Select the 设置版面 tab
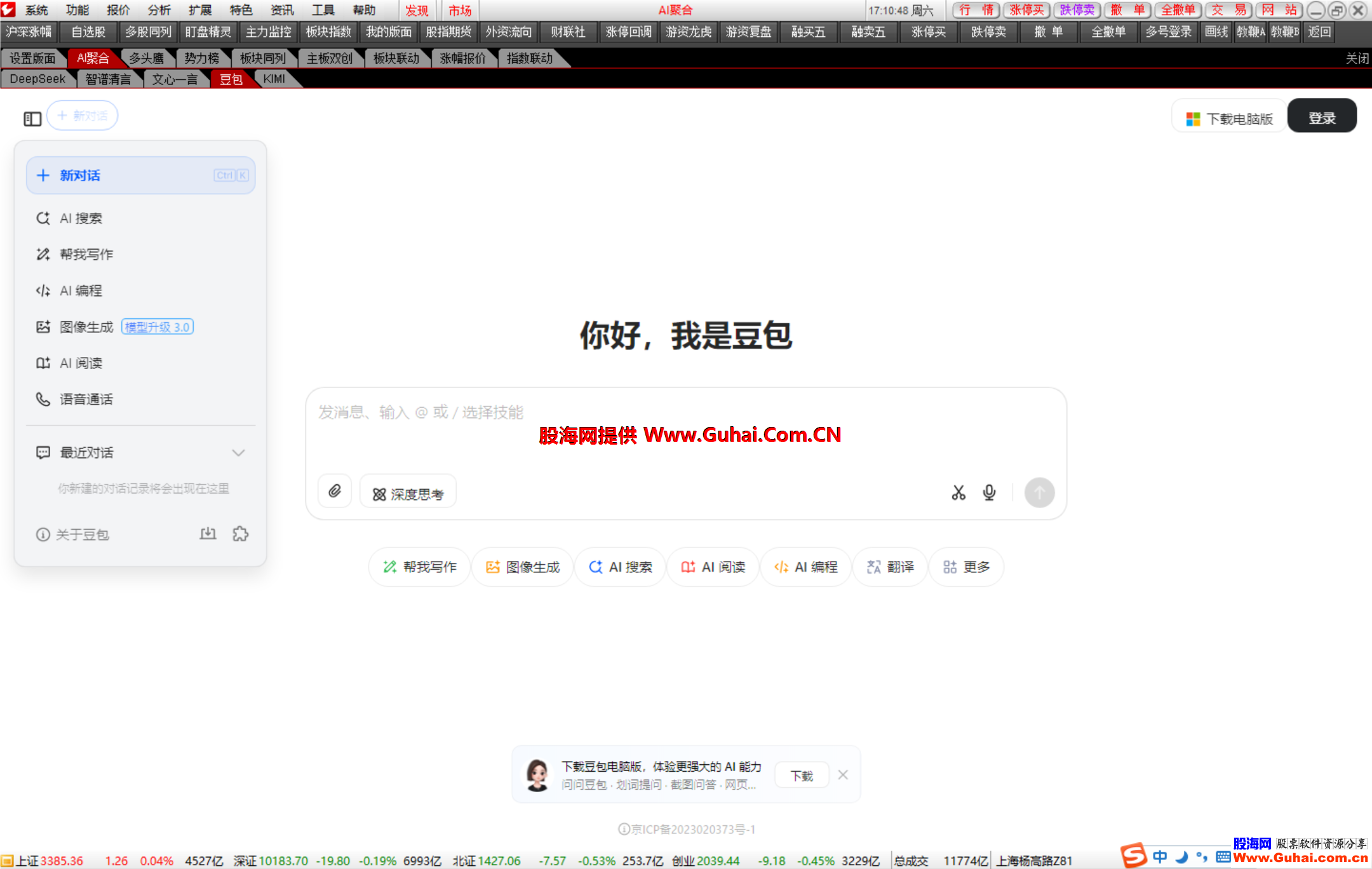This screenshot has width=1372, height=869. (32, 58)
